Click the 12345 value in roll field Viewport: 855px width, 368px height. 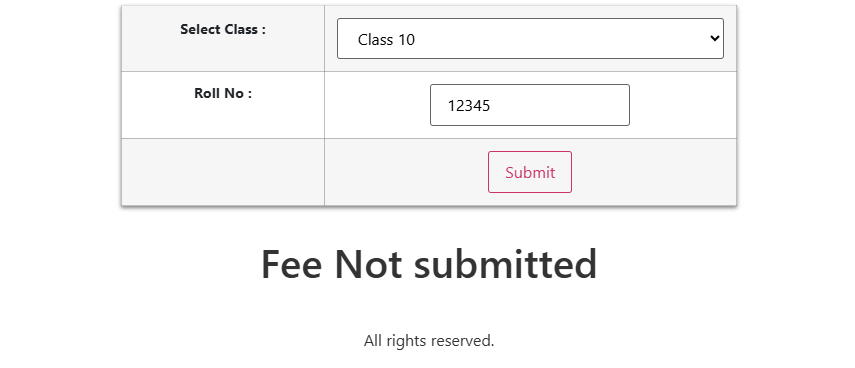pyautogui.click(x=468, y=106)
